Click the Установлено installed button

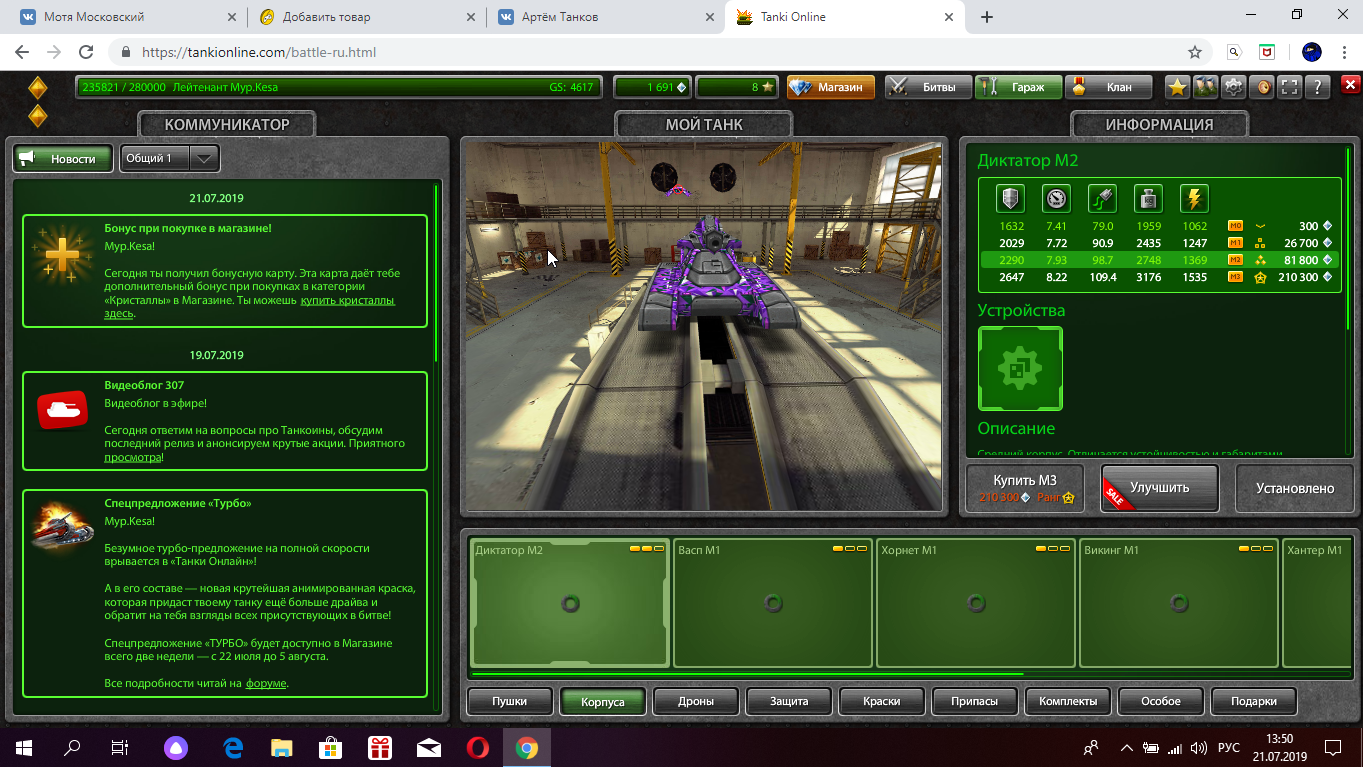[x=1295, y=488]
